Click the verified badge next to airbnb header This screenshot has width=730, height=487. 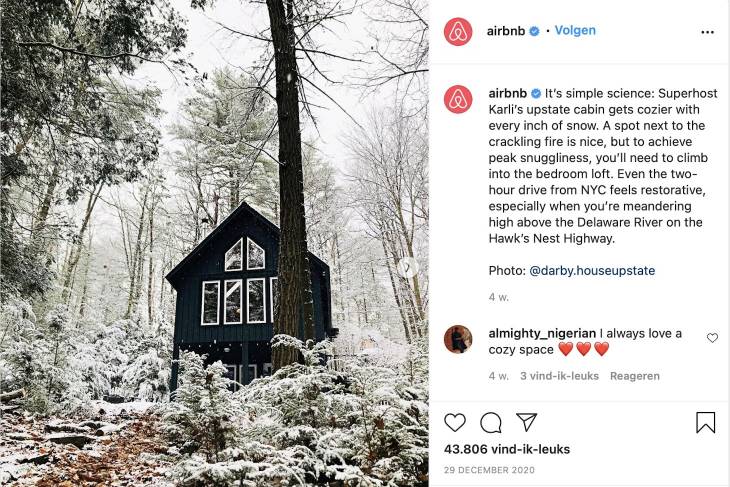coord(534,31)
